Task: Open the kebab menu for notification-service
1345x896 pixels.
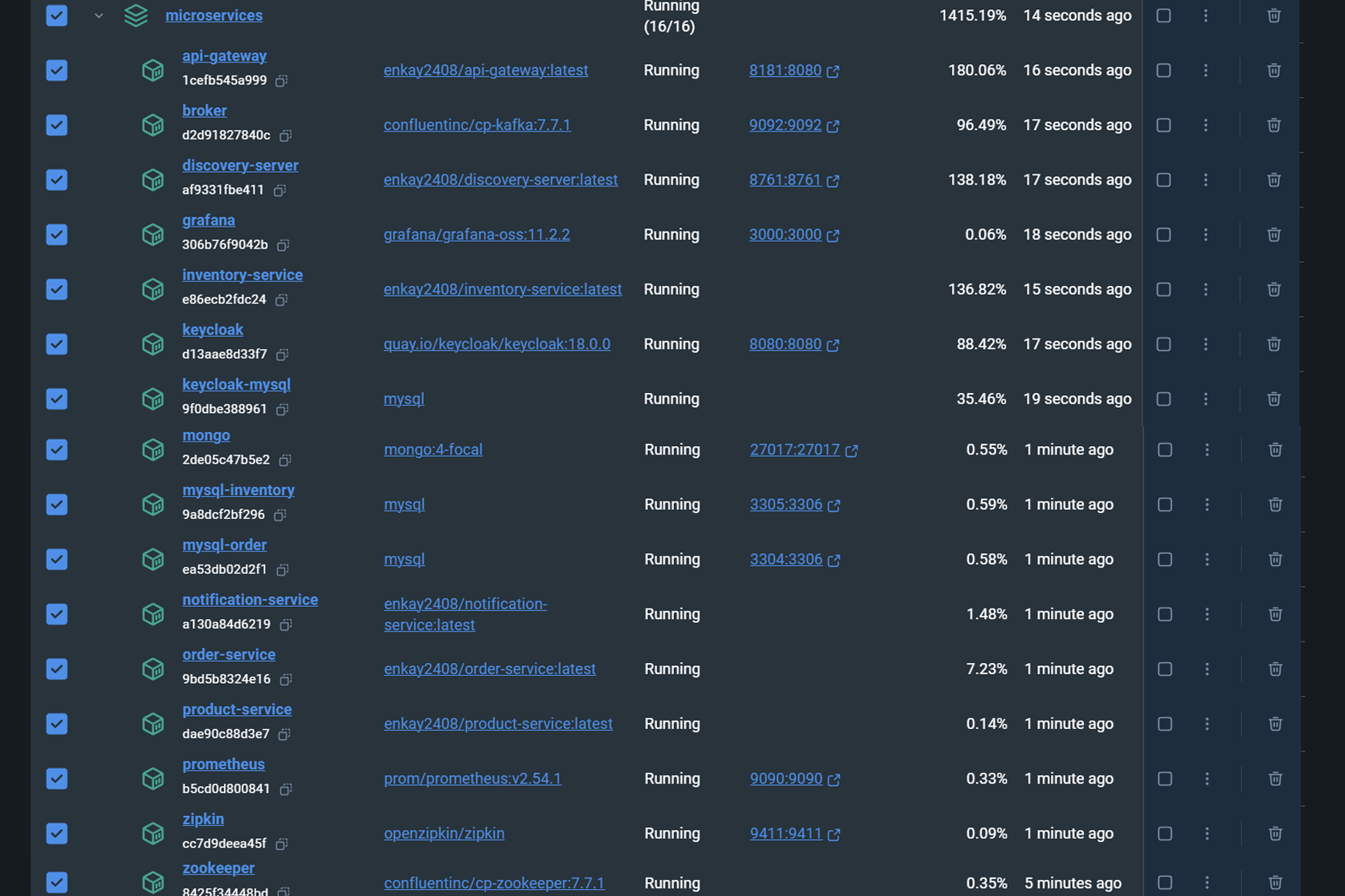Action: coord(1207,614)
